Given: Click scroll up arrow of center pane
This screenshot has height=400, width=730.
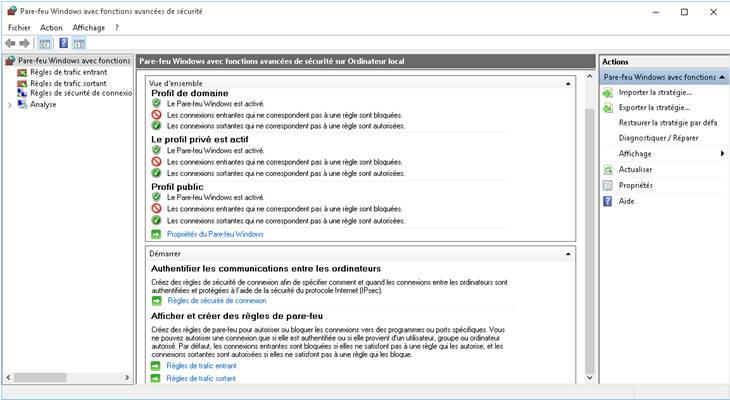Looking at the screenshot, I should (589, 76).
